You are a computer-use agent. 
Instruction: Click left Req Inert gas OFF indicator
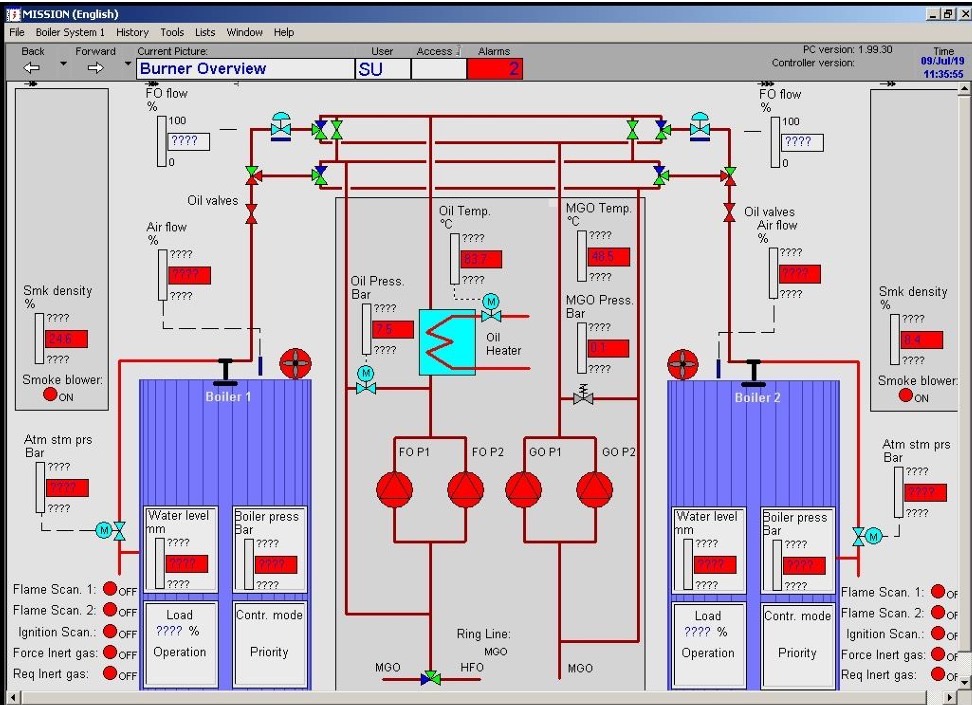(x=110, y=672)
